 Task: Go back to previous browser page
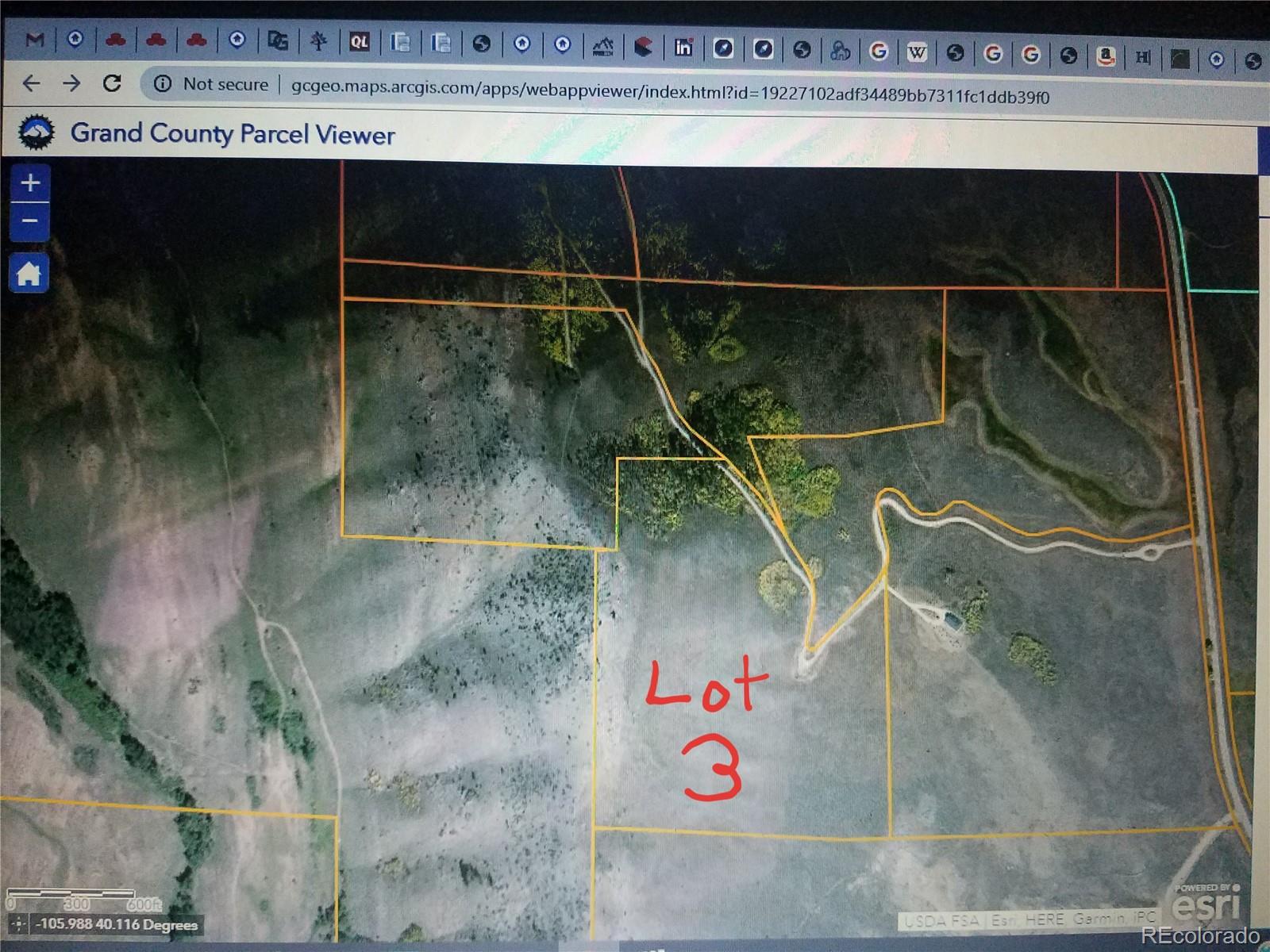point(31,83)
